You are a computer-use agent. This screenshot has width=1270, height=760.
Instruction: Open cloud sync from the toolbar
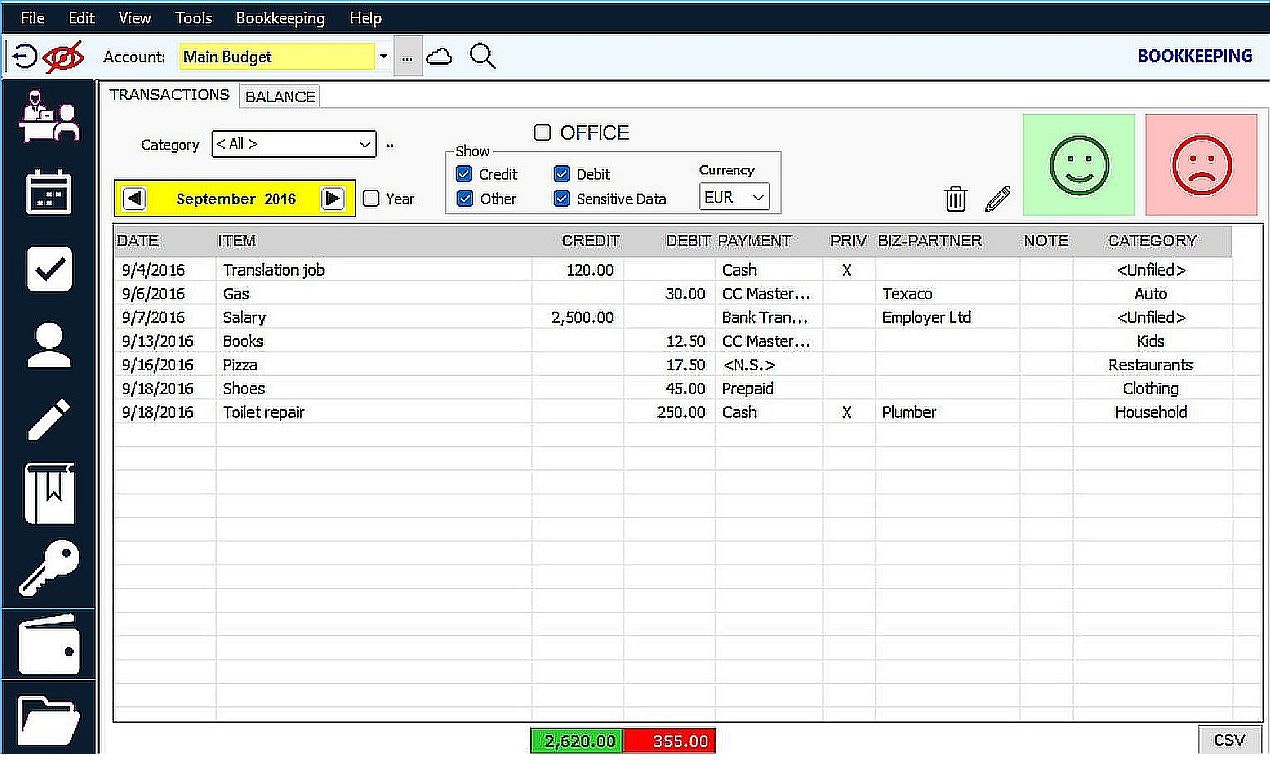click(x=440, y=56)
